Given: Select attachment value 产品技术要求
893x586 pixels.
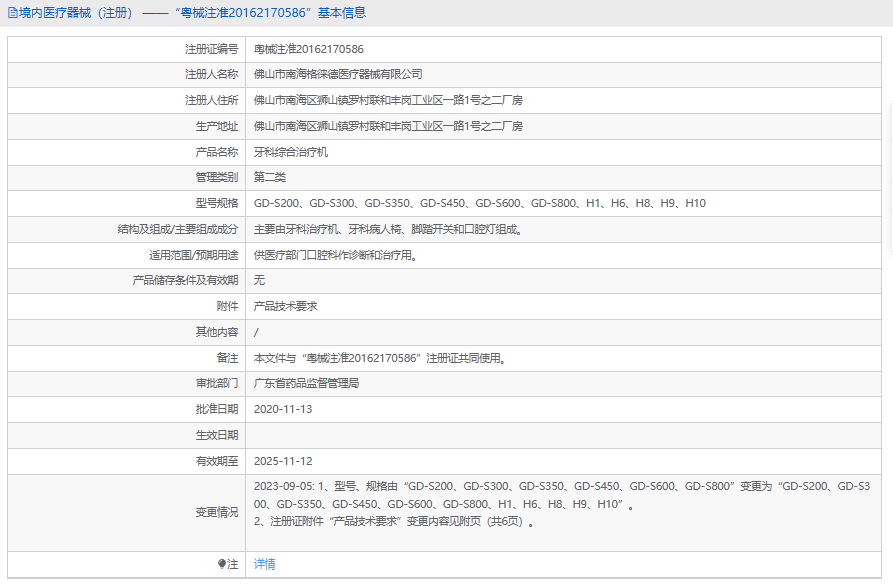Looking at the screenshot, I should [x=285, y=306].
